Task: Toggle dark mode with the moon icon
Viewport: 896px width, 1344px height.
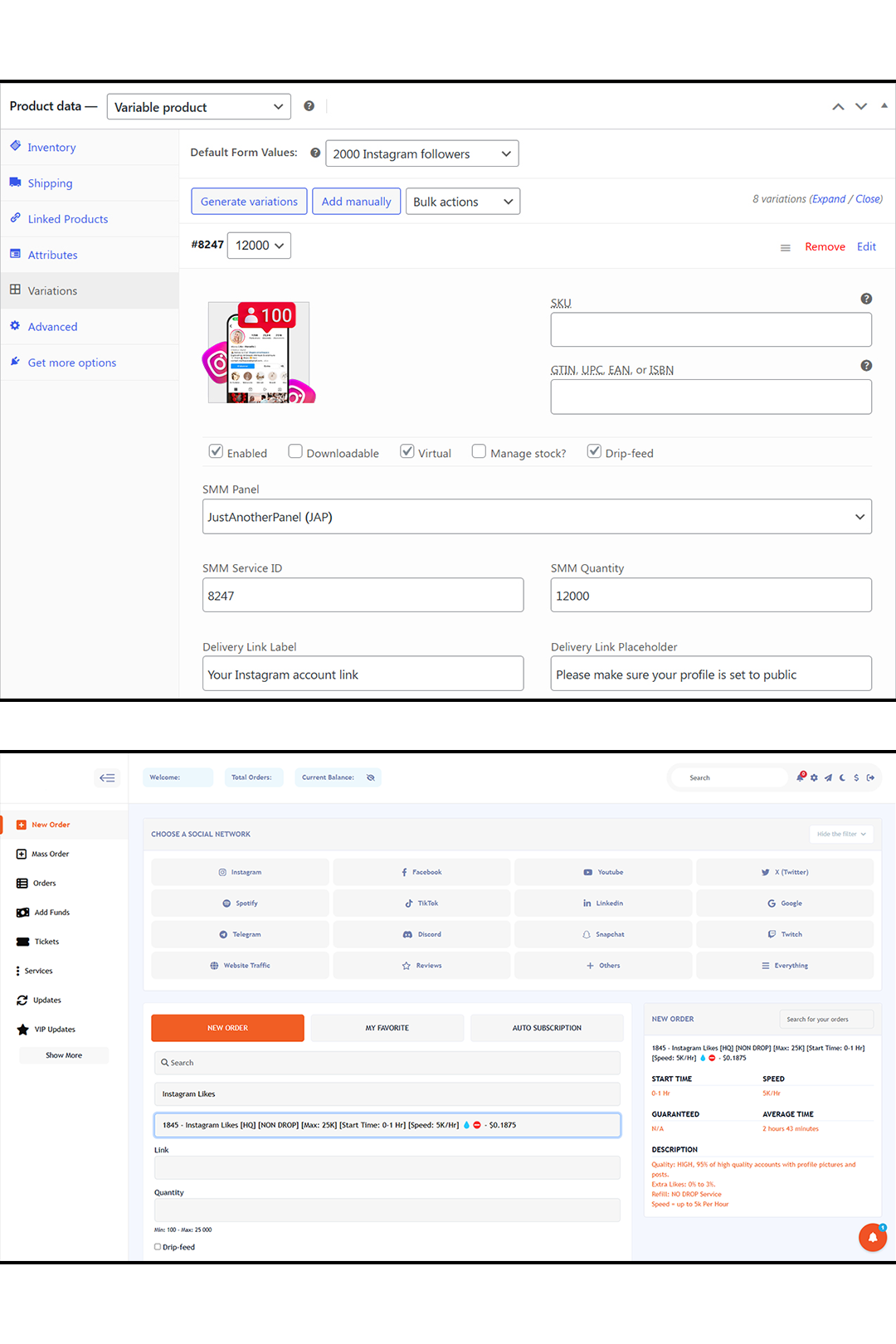Action: point(842,777)
